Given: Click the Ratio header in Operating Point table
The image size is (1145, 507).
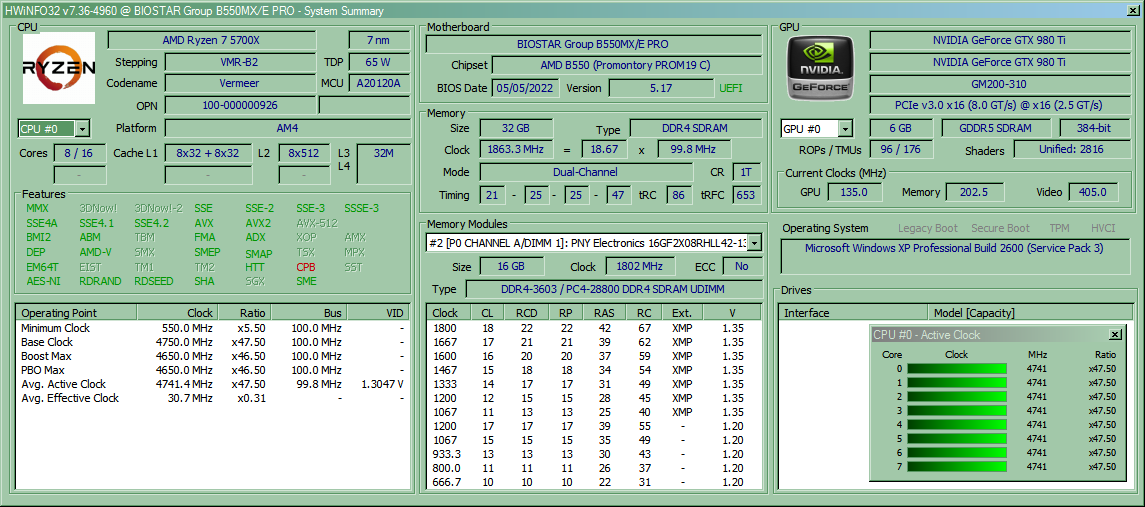Looking at the screenshot, I should click(x=246, y=313).
